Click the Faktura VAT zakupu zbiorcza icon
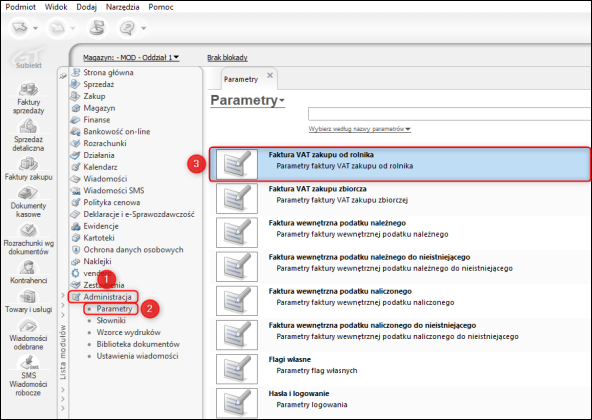592x420 pixels. (237, 198)
